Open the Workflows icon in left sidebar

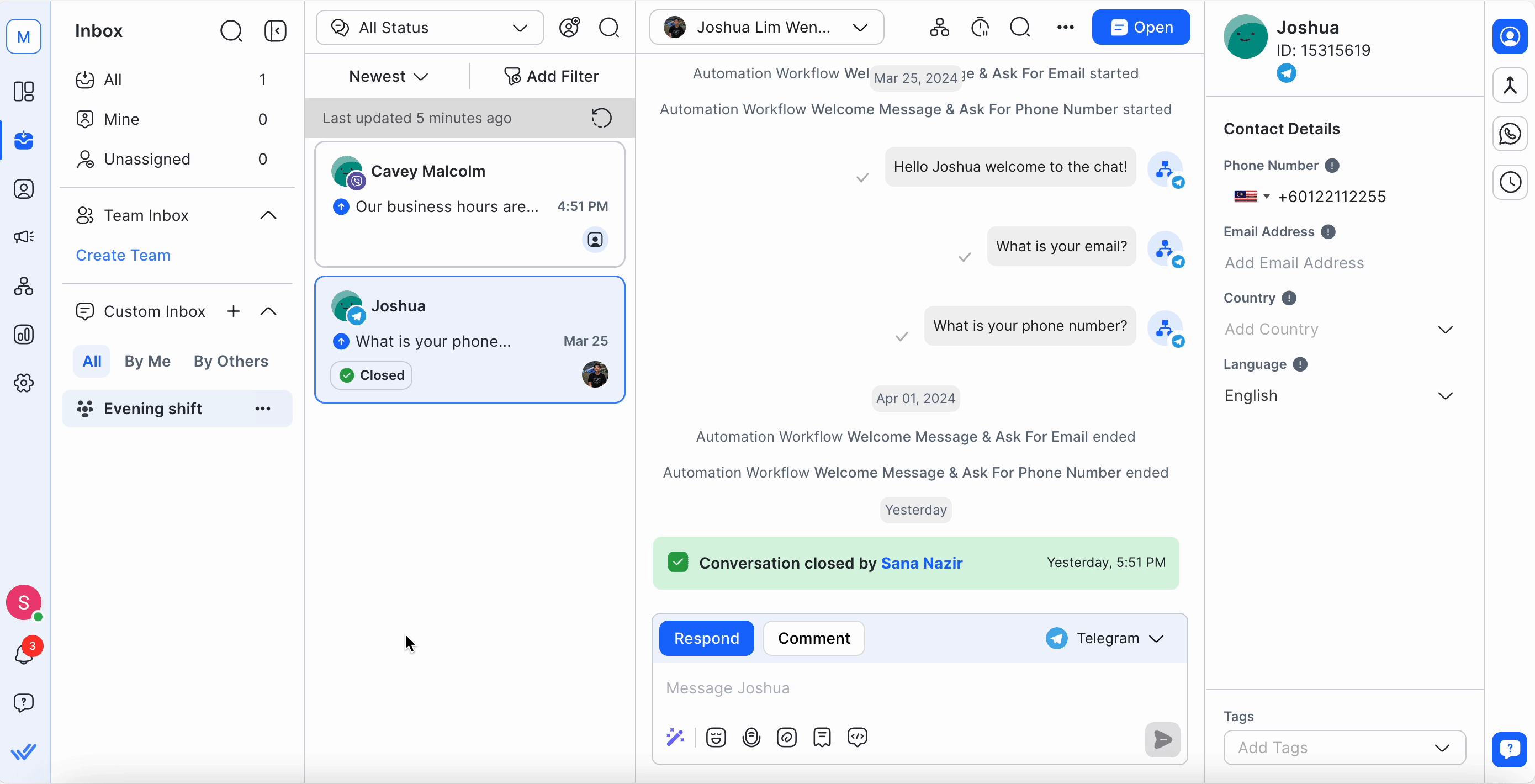24,286
